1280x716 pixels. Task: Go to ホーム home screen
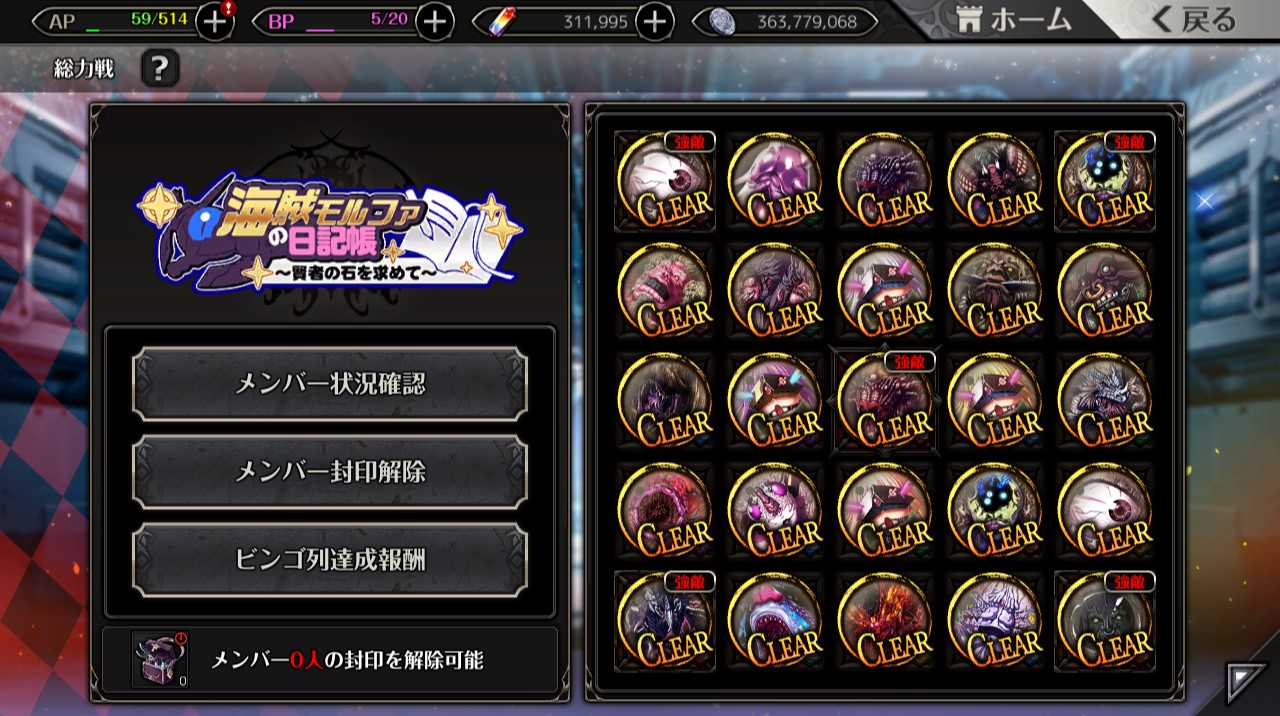[x=1014, y=20]
